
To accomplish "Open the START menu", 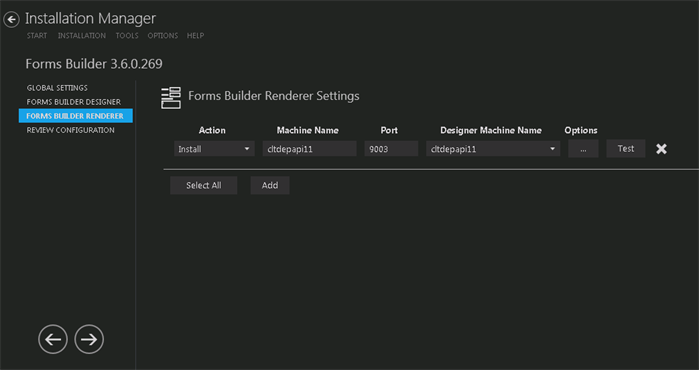I will coord(37,36).
